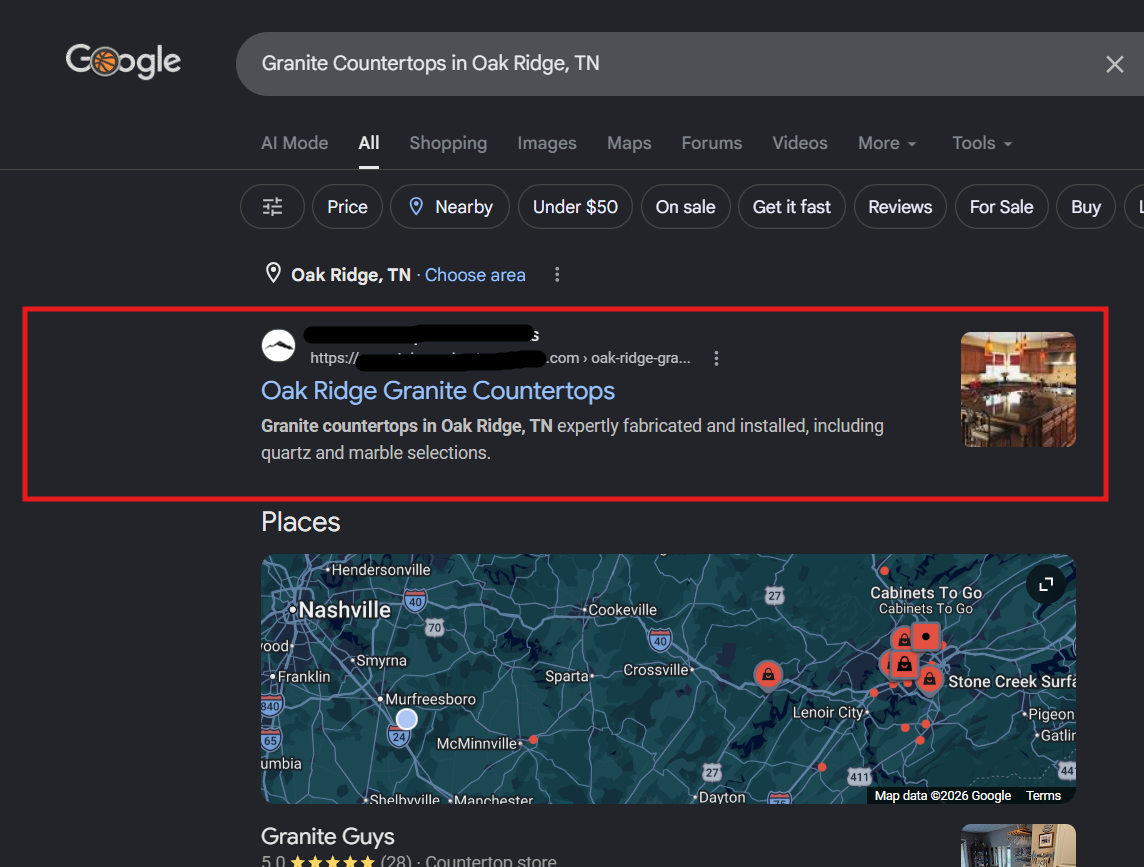This screenshot has width=1144, height=867.
Task: Apply the Under $50 filter
Action: pyautogui.click(x=575, y=207)
